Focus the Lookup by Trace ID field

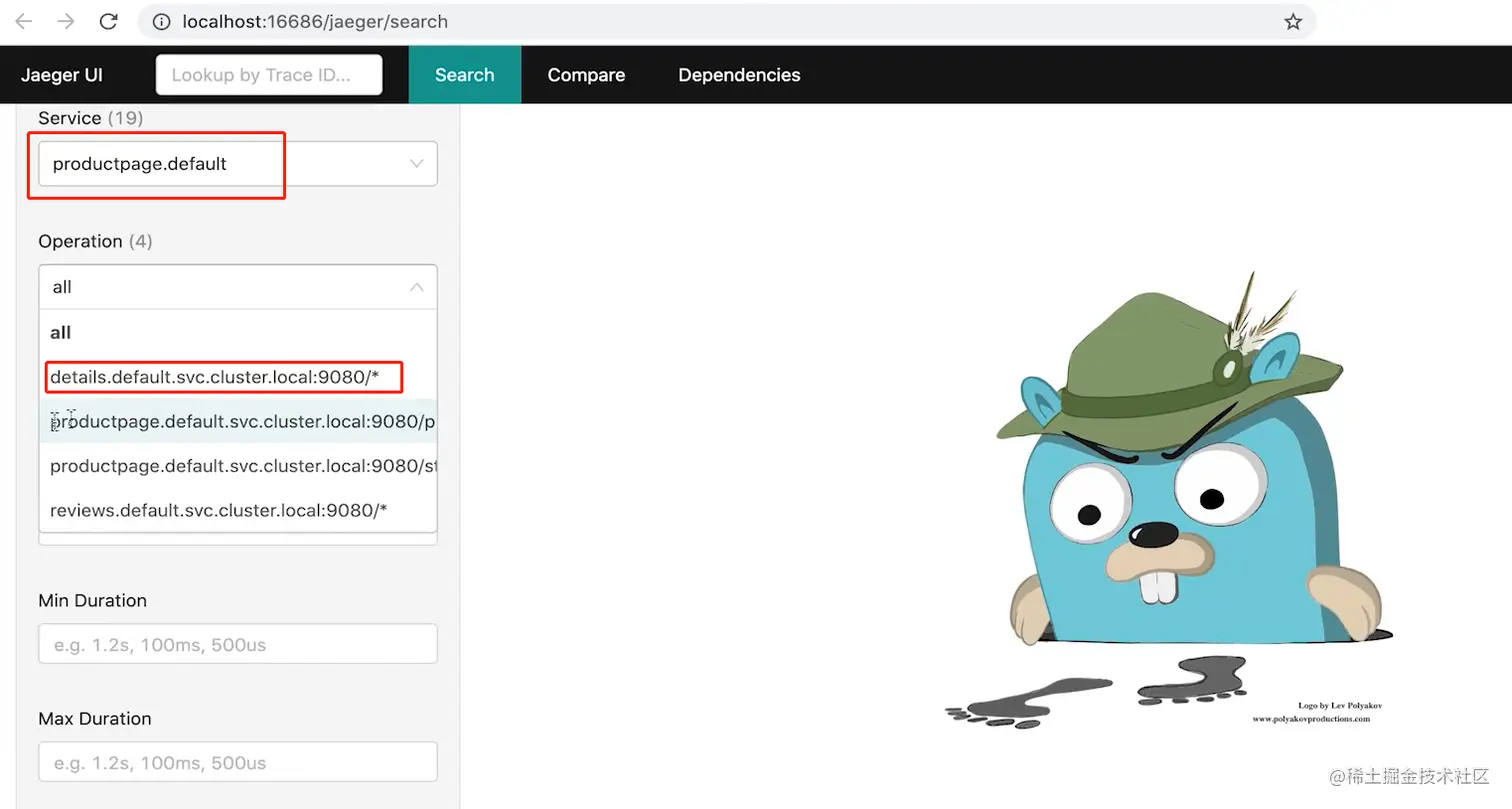point(269,75)
